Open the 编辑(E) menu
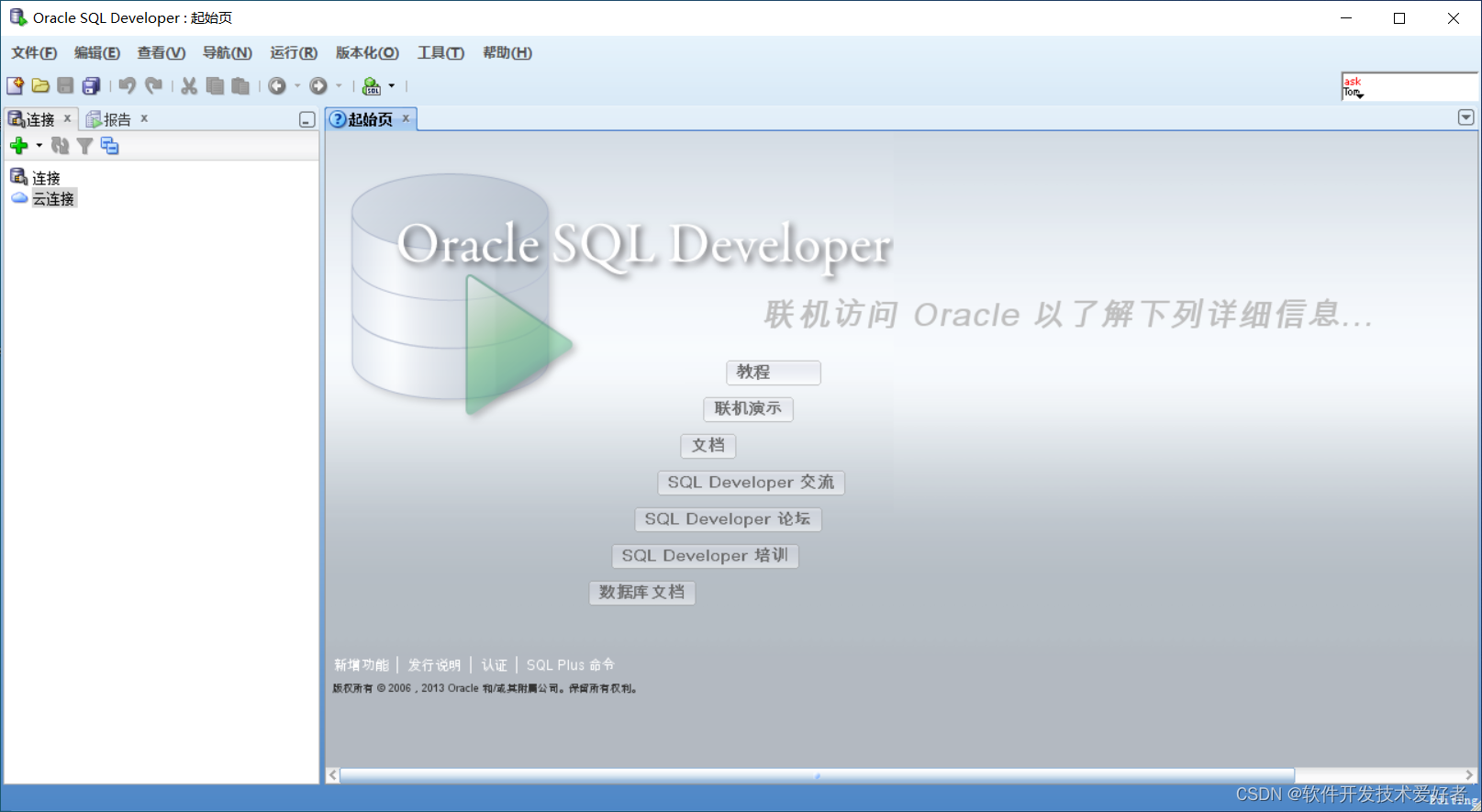This screenshot has width=1482, height=812. coord(97,52)
